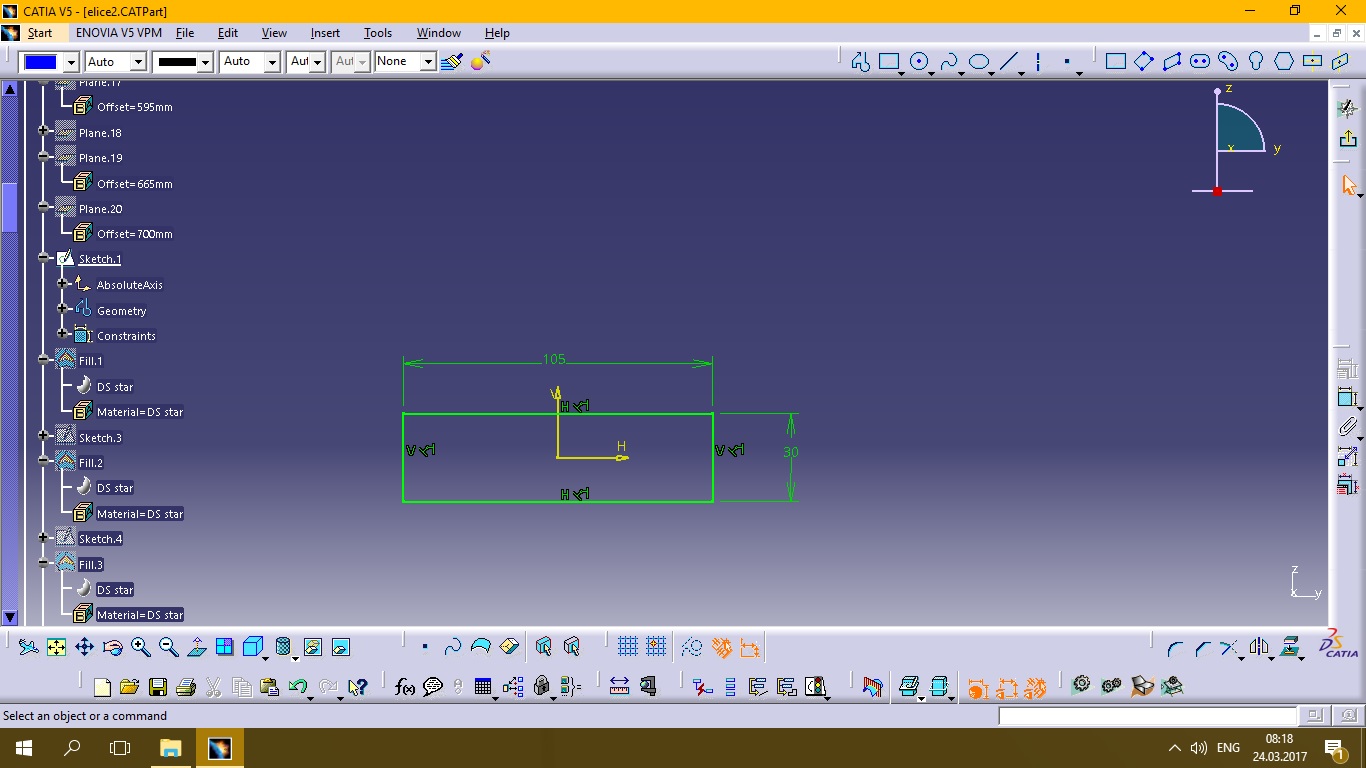Open the File menu
The image size is (1366, 768).
point(185,33)
